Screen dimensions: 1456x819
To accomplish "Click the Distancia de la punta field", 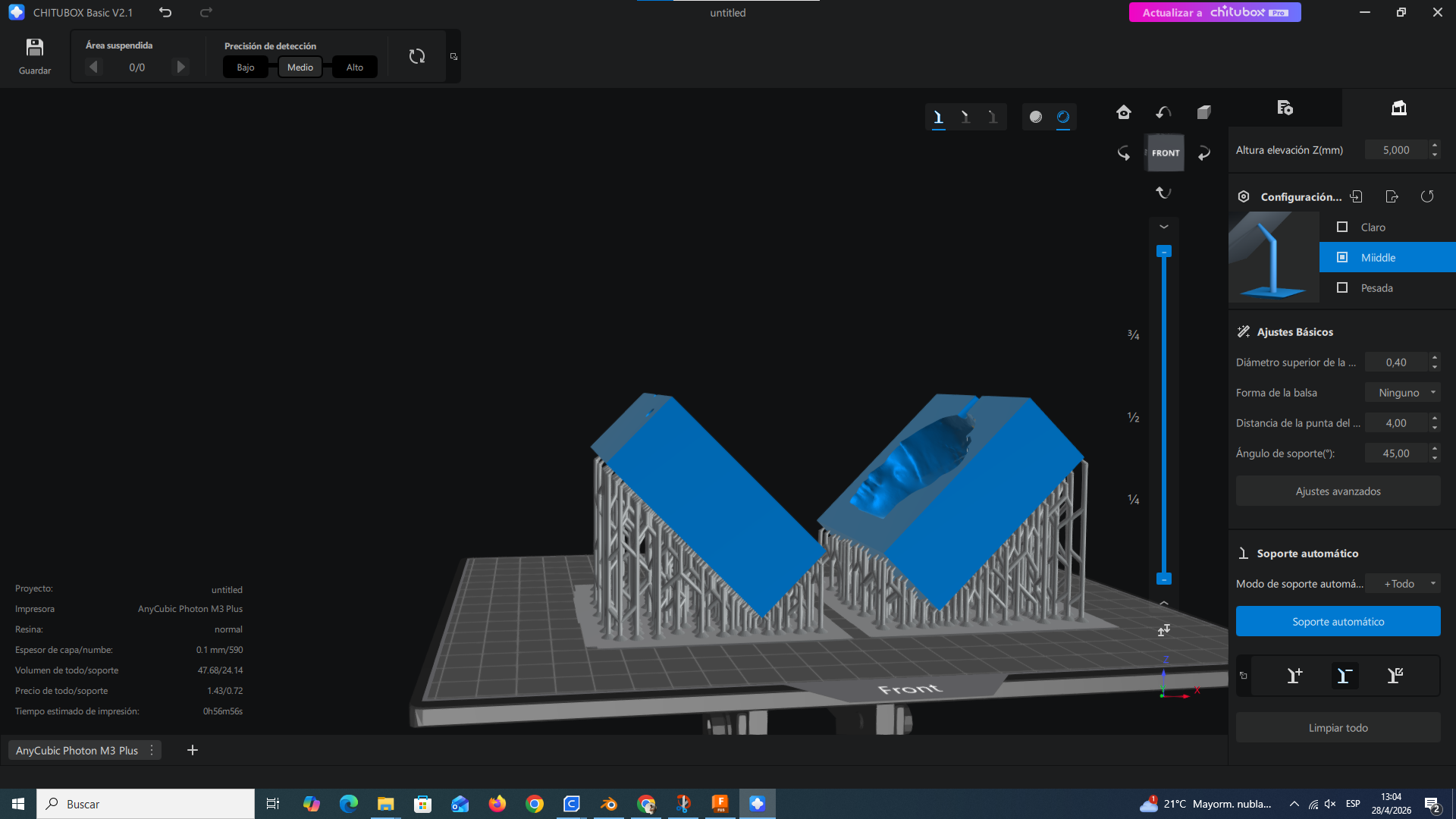I will click(x=1396, y=423).
